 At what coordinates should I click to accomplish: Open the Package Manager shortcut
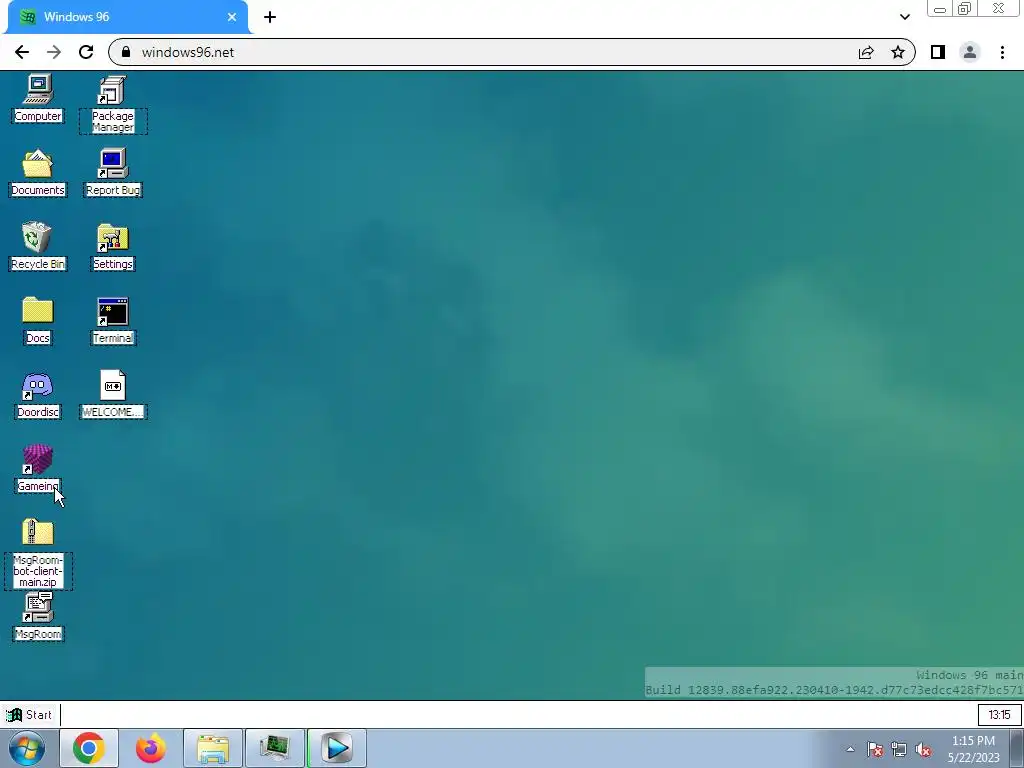pos(113,104)
